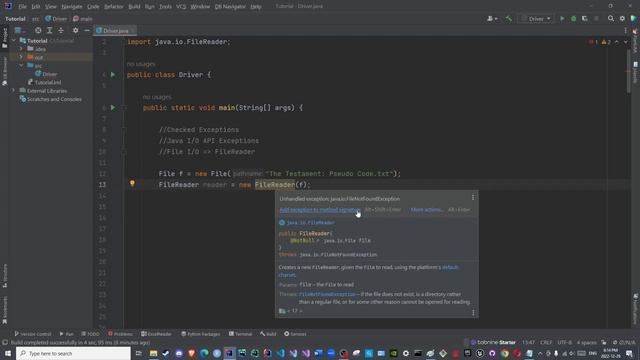Open the File menu
This screenshot has height=360, width=640.
click(22, 7)
